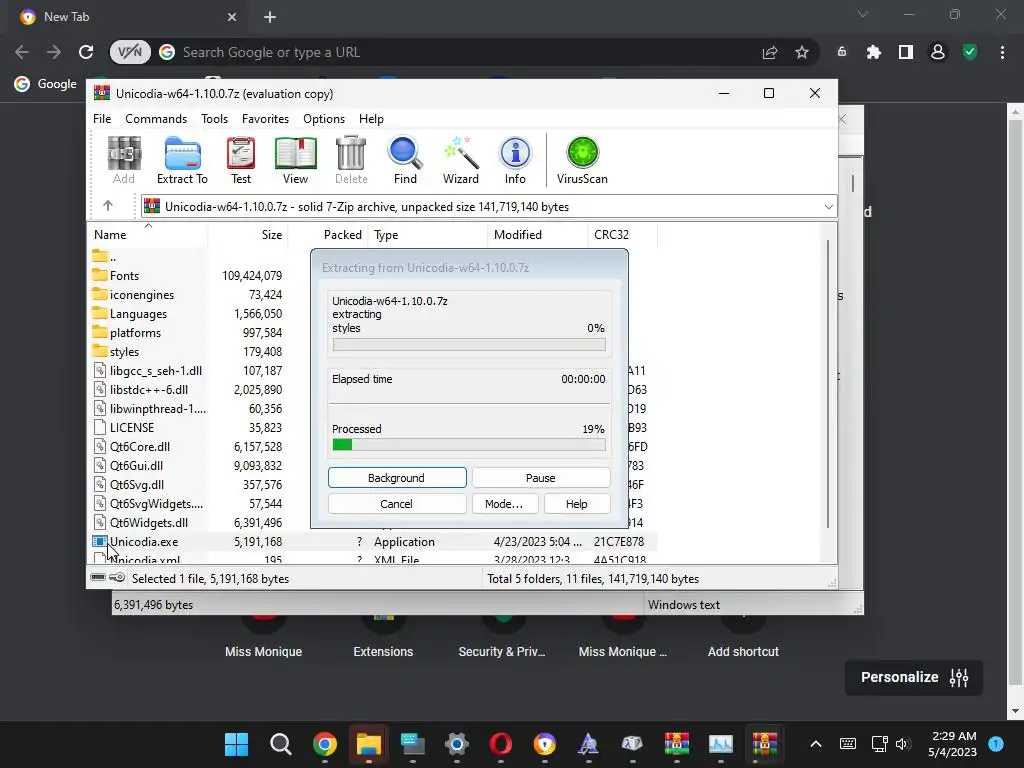Click Help in extraction dialog
Image resolution: width=1024 pixels, height=768 pixels.
pos(577,504)
